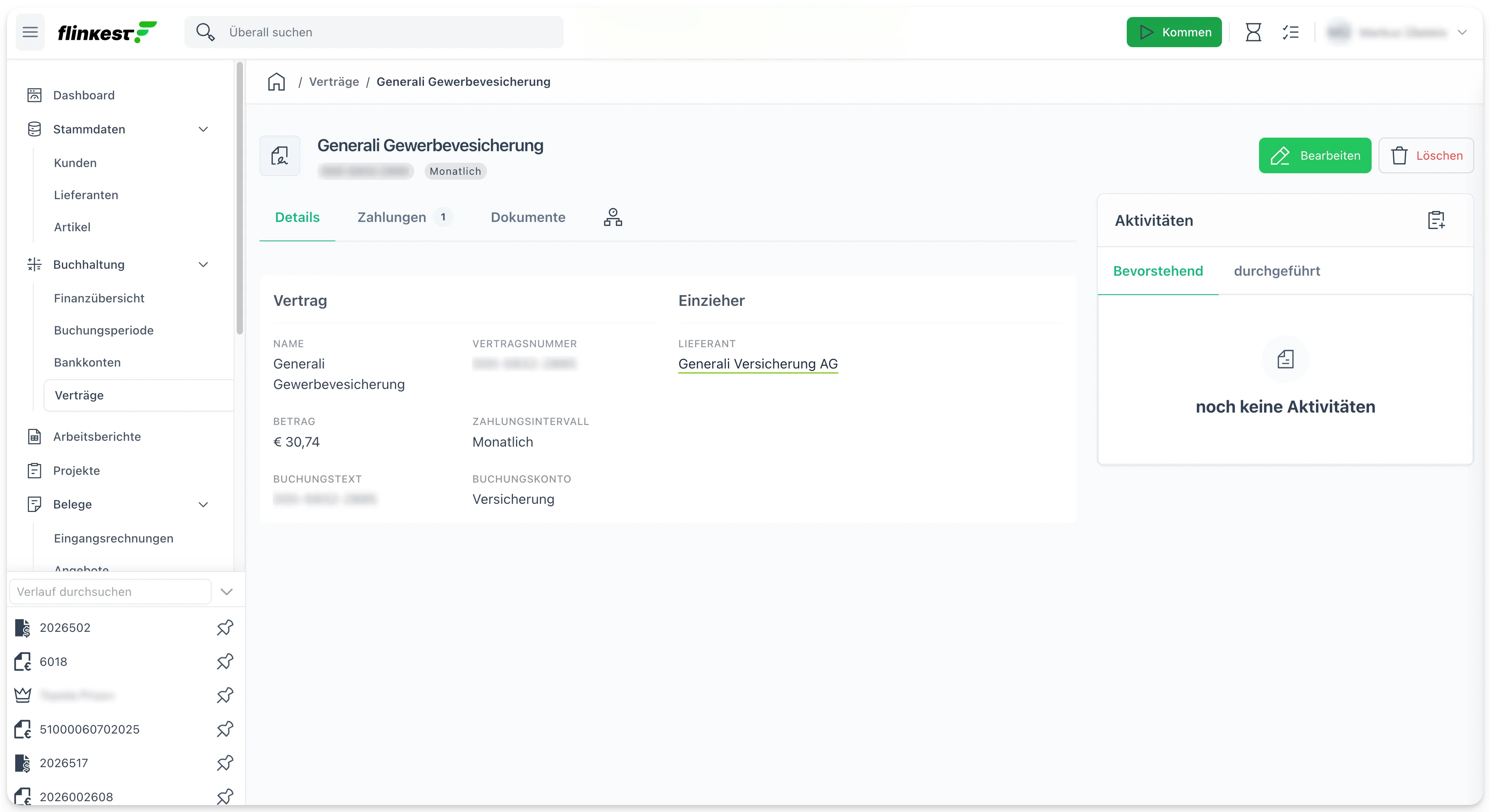This screenshot has height=812, width=1490.
Task: Open Artikel in the sidebar
Action: (72, 227)
